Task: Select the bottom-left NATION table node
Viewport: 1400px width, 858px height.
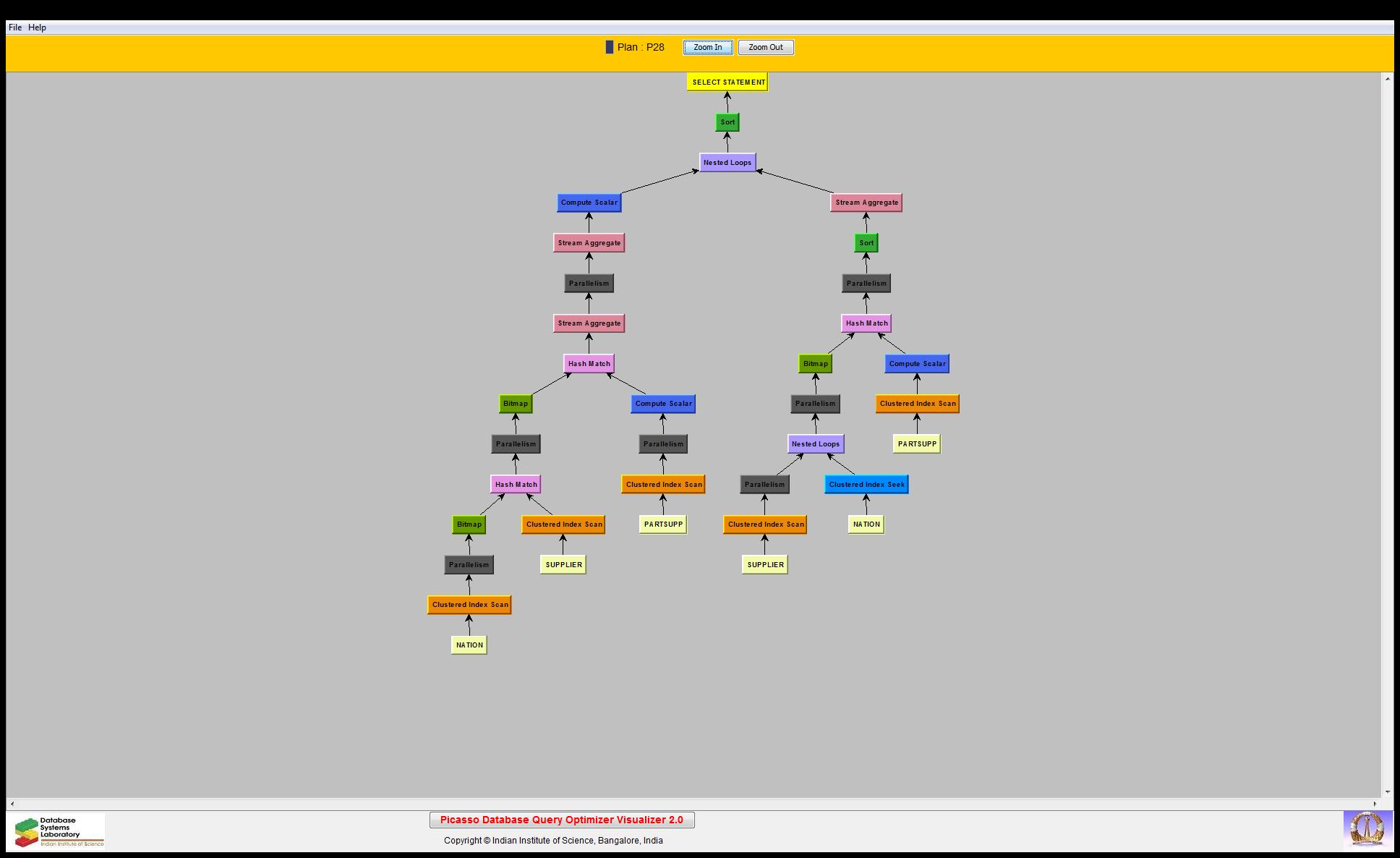Action: 469,645
